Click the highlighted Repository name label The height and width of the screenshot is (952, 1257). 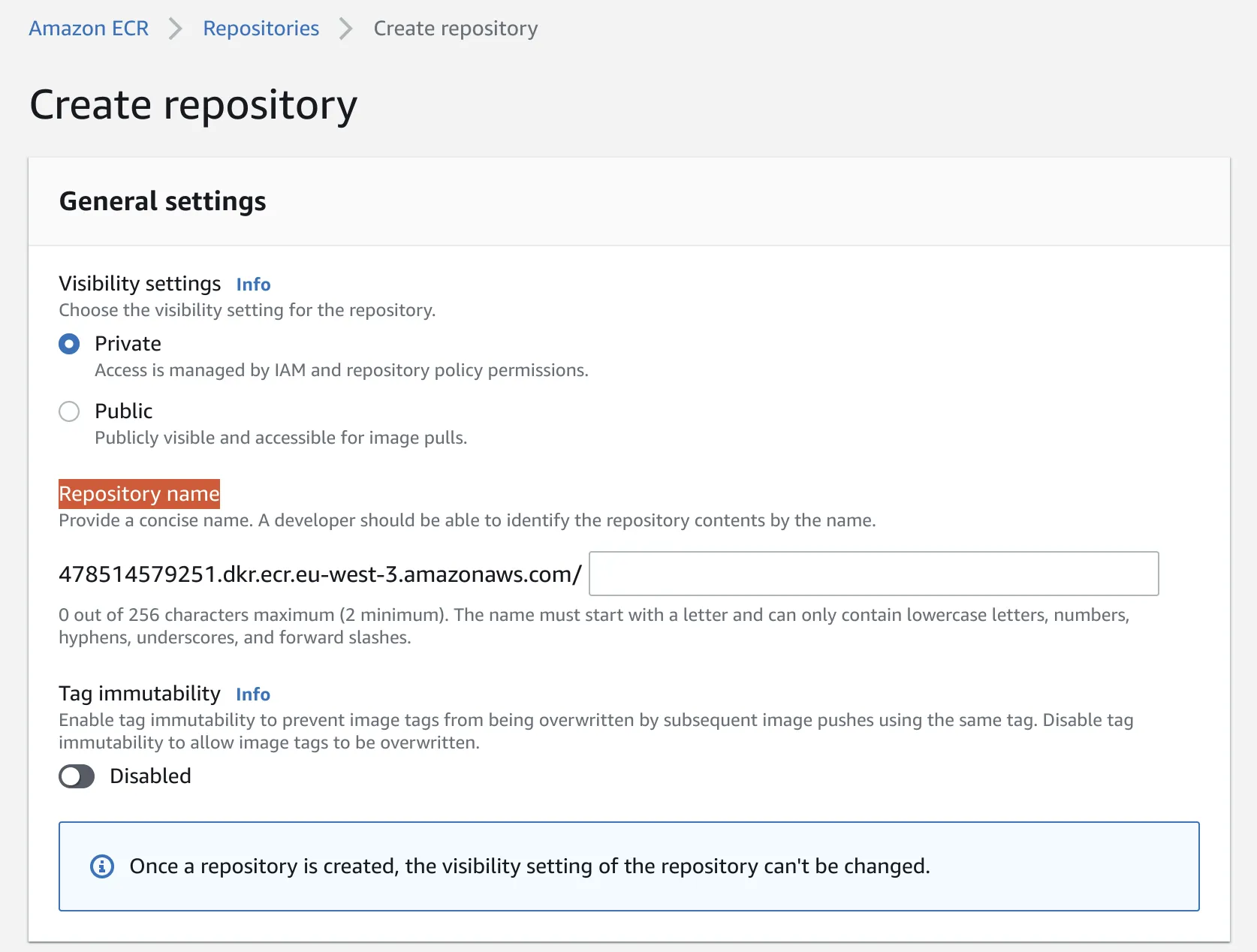(x=138, y=493)
